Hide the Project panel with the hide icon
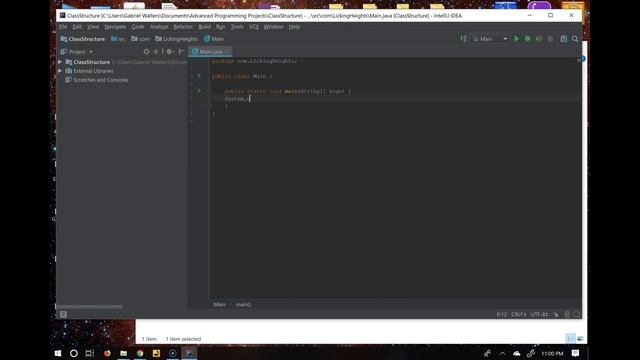Image resolution: width=640 pixels, height=360 pixels. (181, 51)
